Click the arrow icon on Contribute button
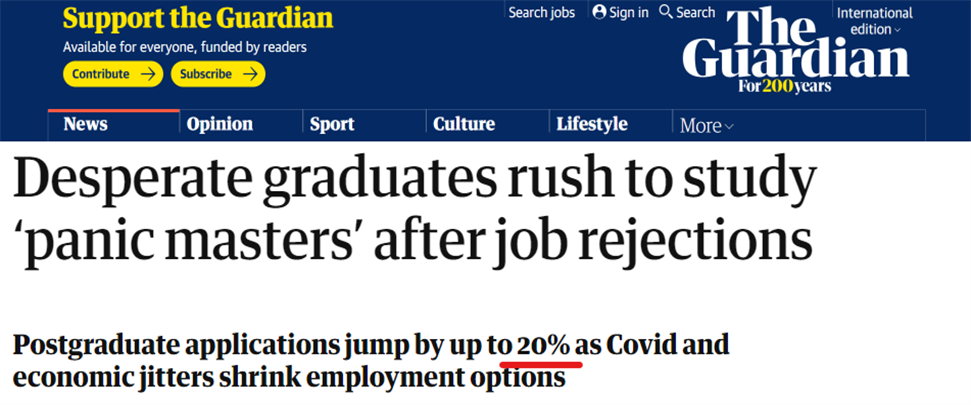This screenshot has height=405, width=971. coord(148,74)
